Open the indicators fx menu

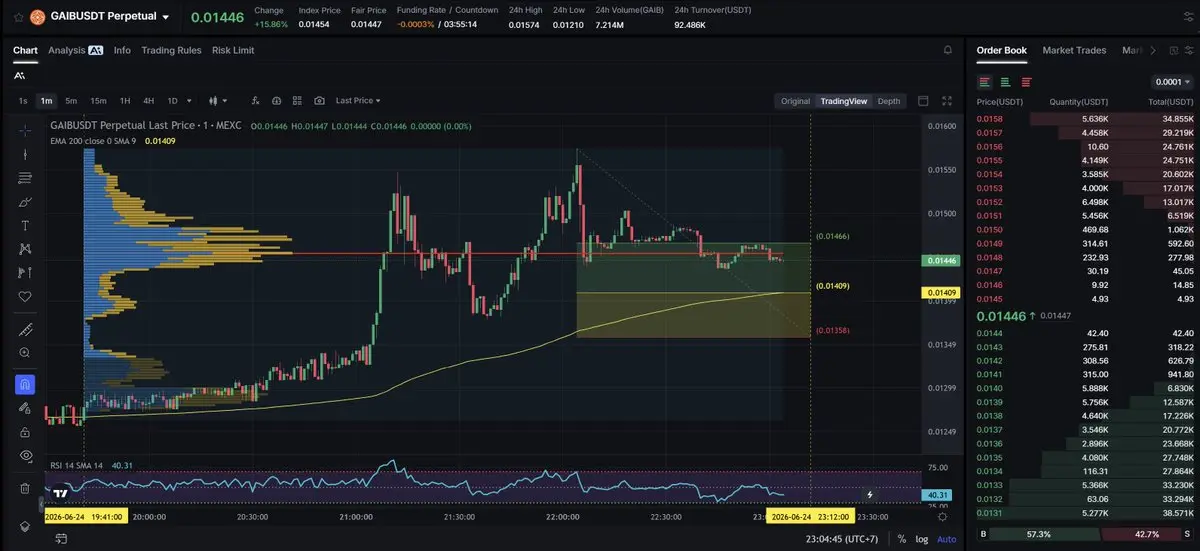click(x=255, y=101)
